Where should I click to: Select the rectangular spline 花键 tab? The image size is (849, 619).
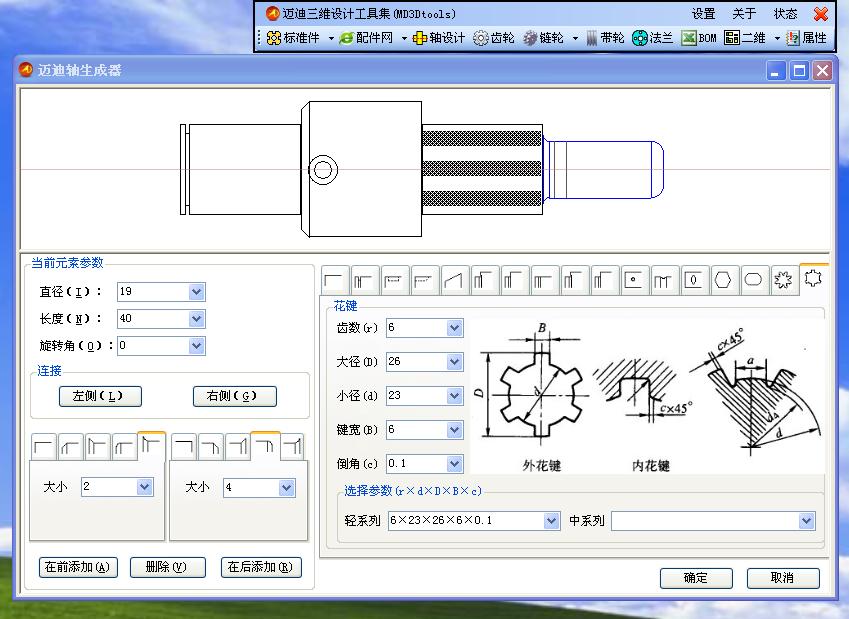[813, 279]
